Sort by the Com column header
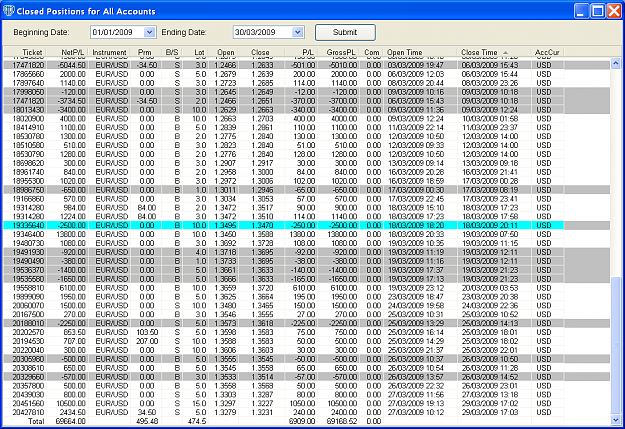Image resolution: width=625 pixels, height=429 pixels. [371, 52]
